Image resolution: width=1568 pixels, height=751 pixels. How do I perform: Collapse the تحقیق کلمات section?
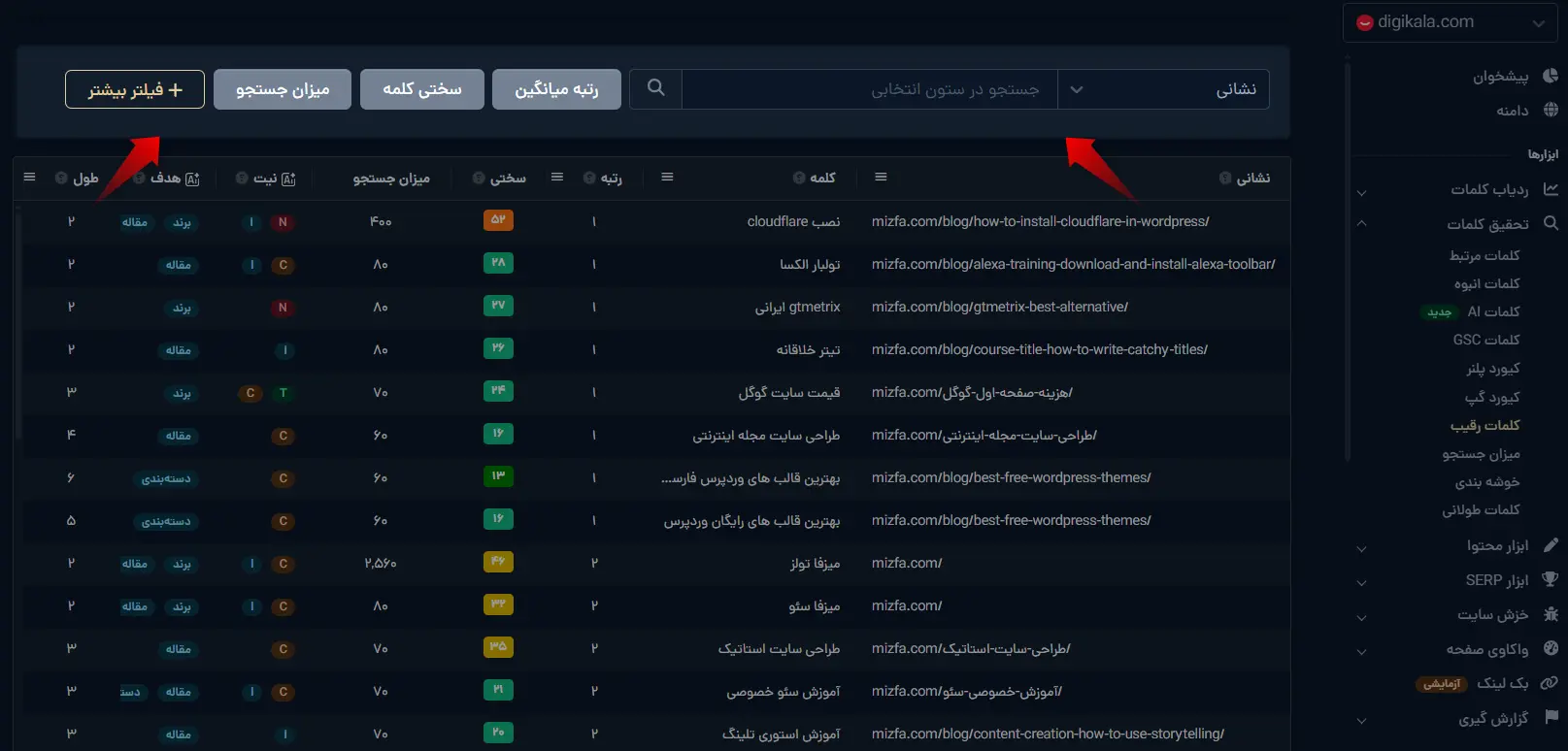point(1362,224)
